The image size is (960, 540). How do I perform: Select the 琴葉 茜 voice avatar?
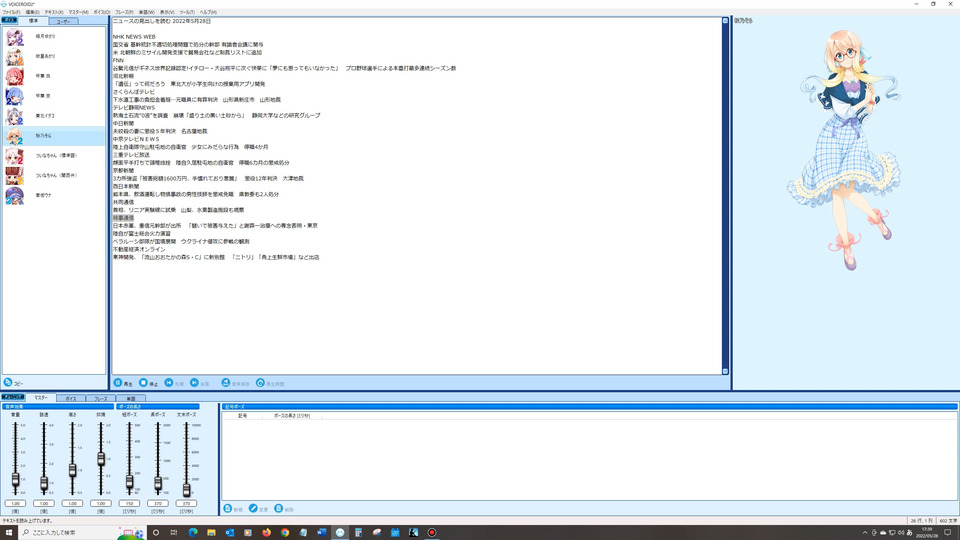coord(15,76)
